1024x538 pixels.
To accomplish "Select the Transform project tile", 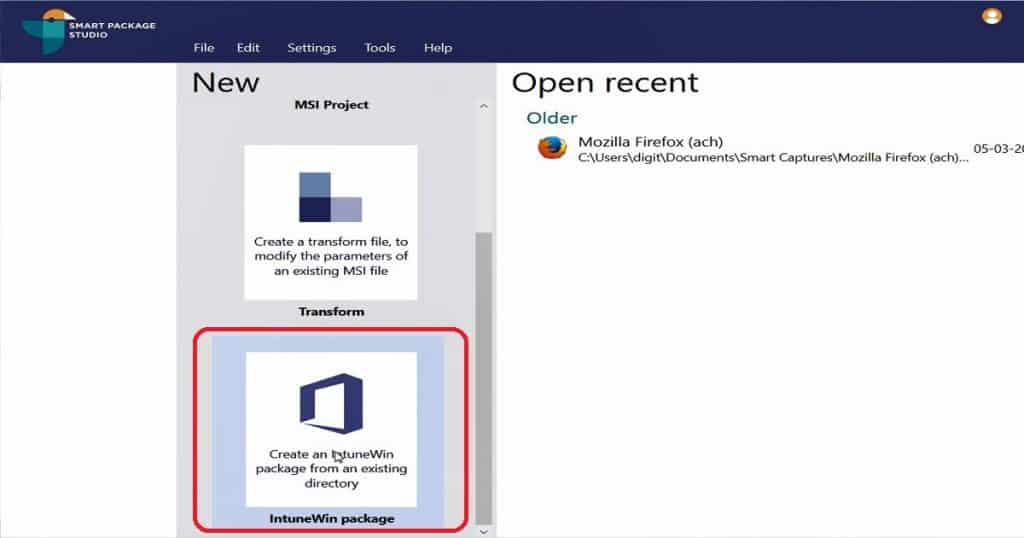I will click(330, 223).
